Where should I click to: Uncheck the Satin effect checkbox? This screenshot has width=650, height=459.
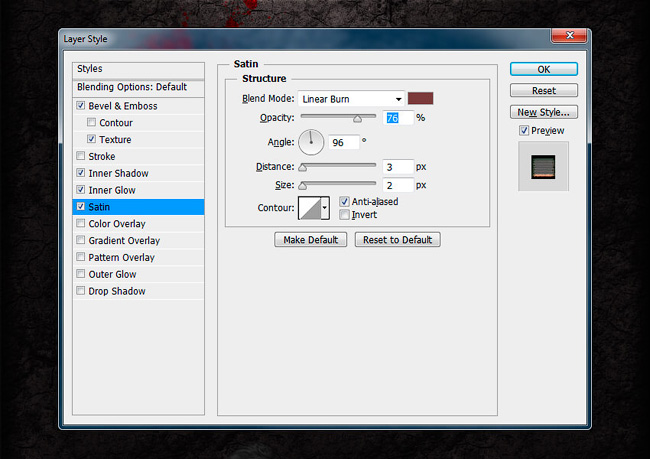click(x=81, y=206)
